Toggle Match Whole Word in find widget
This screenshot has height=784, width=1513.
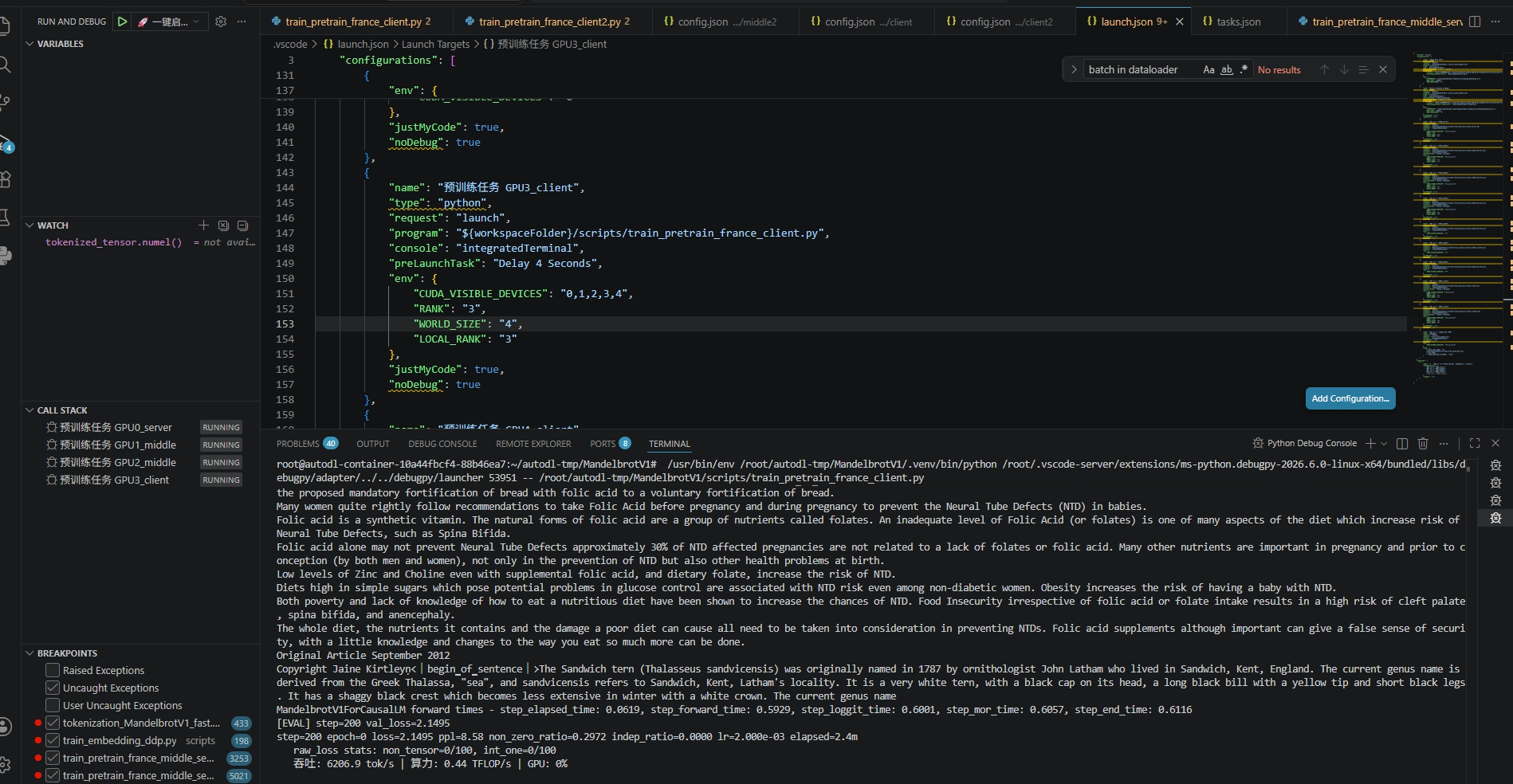point(1227,69)
